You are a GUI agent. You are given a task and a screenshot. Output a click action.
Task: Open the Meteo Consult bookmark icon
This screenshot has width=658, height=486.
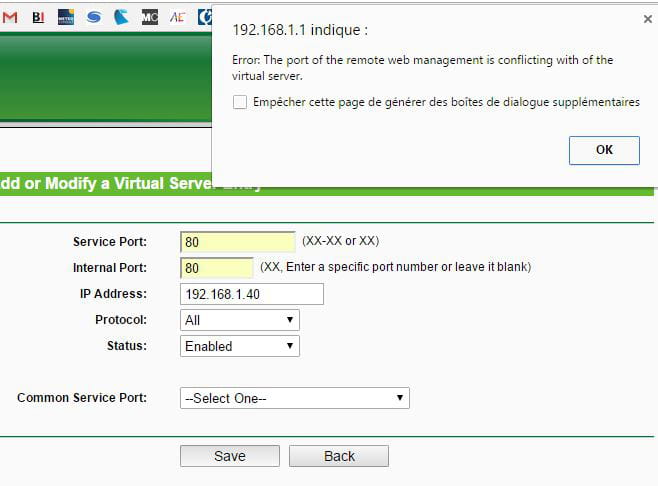66,17
